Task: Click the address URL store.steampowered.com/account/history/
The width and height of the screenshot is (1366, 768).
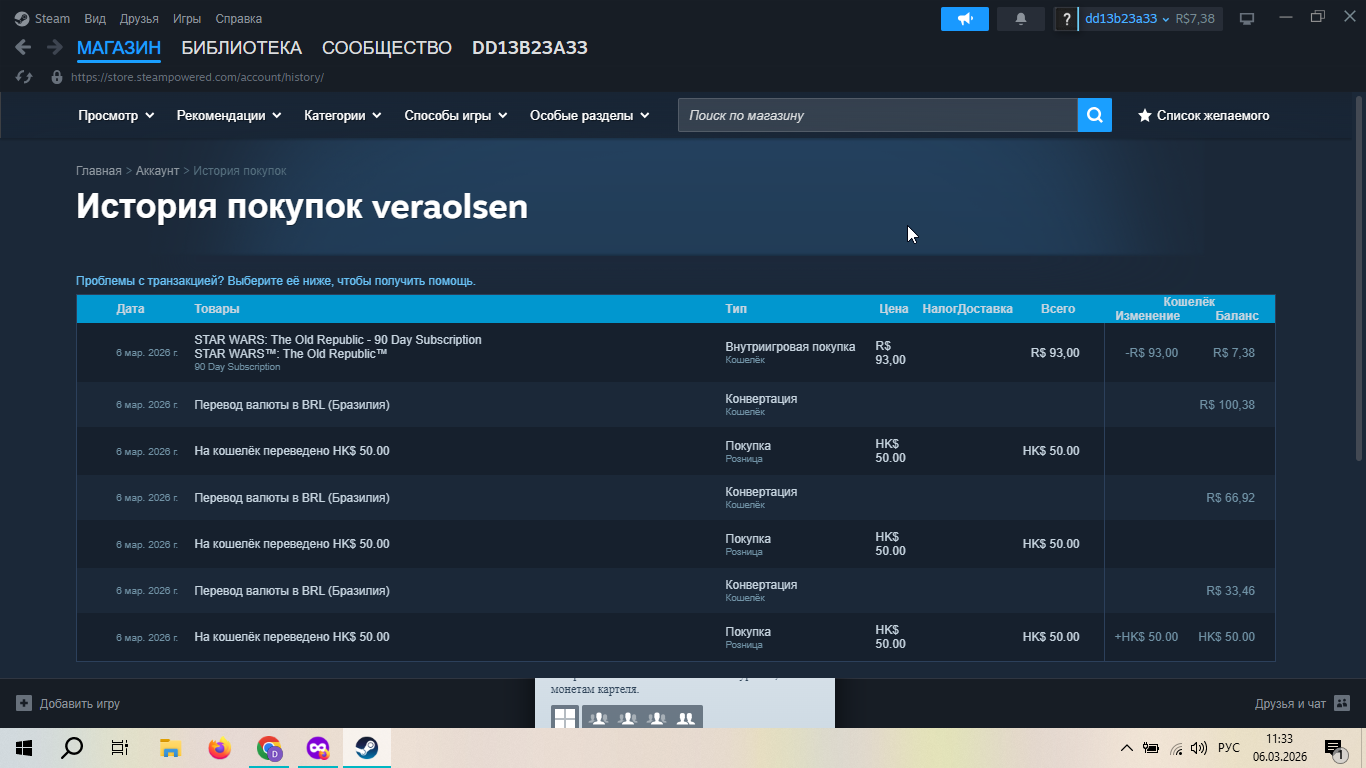Action: [197, 77]
